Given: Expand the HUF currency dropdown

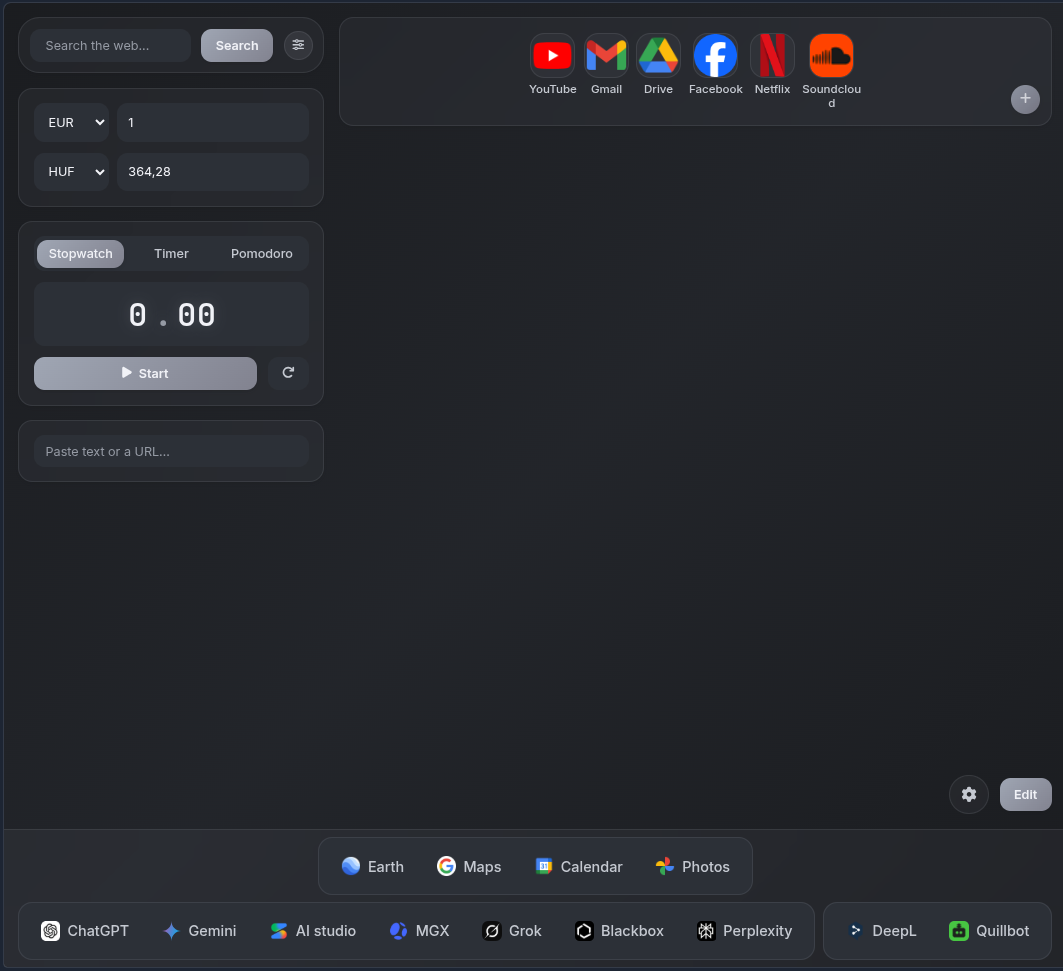Looking at the screenshot, I should pyautogui.click(x=71, y=172).
